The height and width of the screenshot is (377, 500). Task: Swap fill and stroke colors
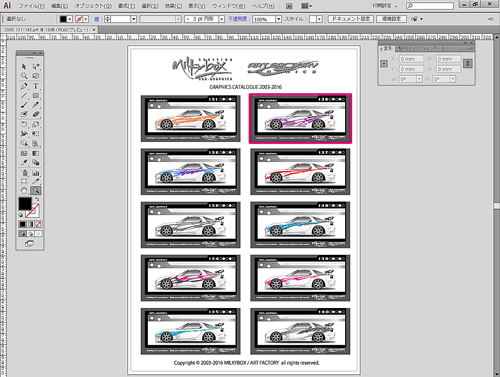(x=37, y=199)
